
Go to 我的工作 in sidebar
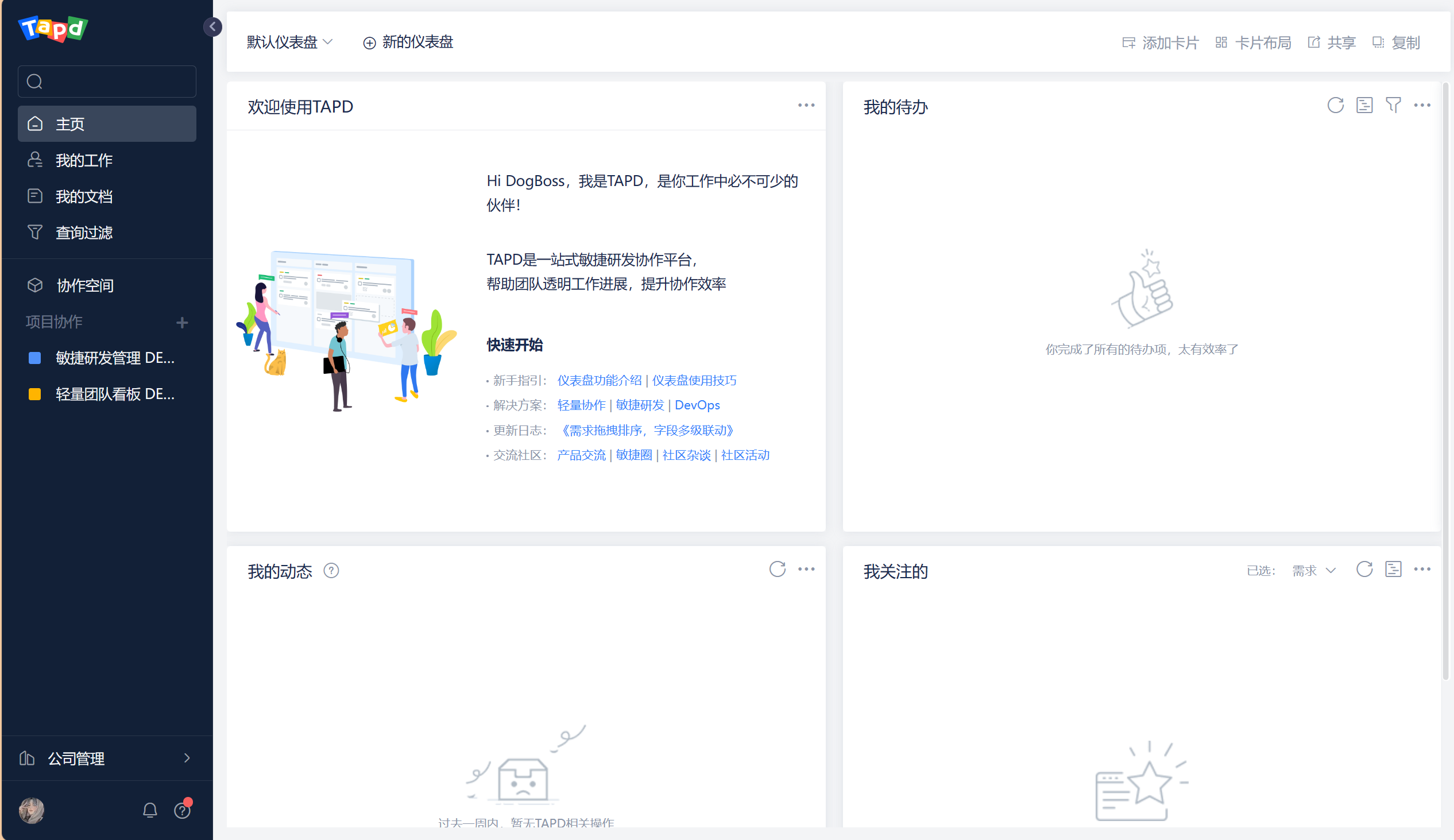click(84, 160)
